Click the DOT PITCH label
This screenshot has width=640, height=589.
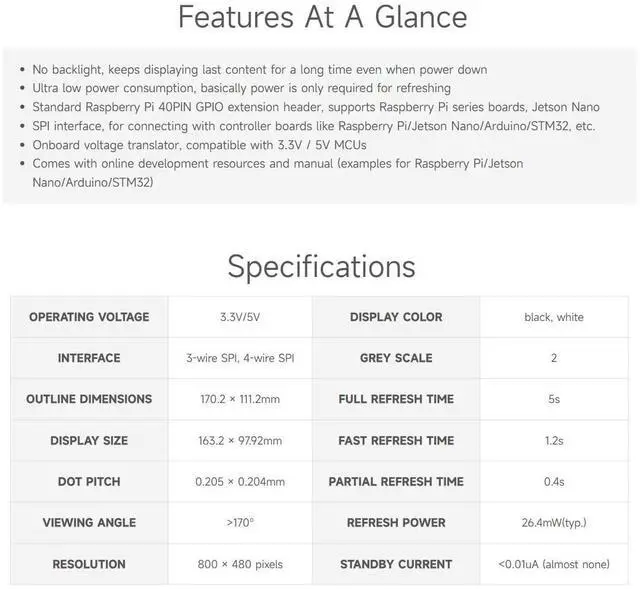click(x=89, y=481)
